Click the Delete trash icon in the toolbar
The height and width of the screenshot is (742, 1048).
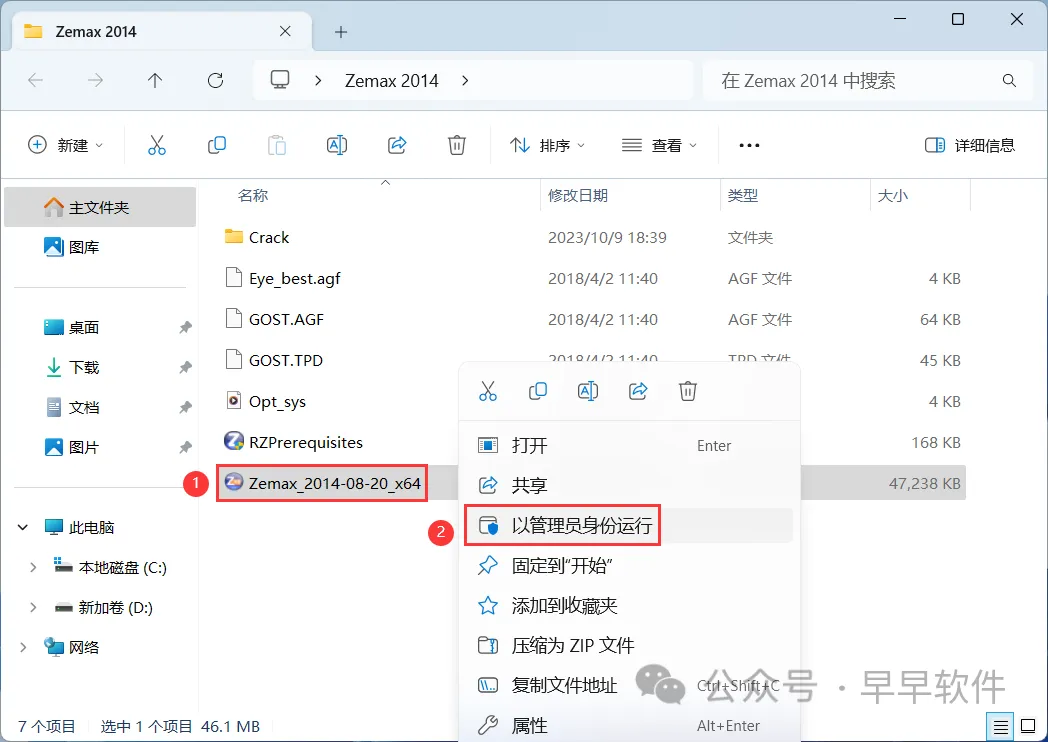(x=456, y=145)
